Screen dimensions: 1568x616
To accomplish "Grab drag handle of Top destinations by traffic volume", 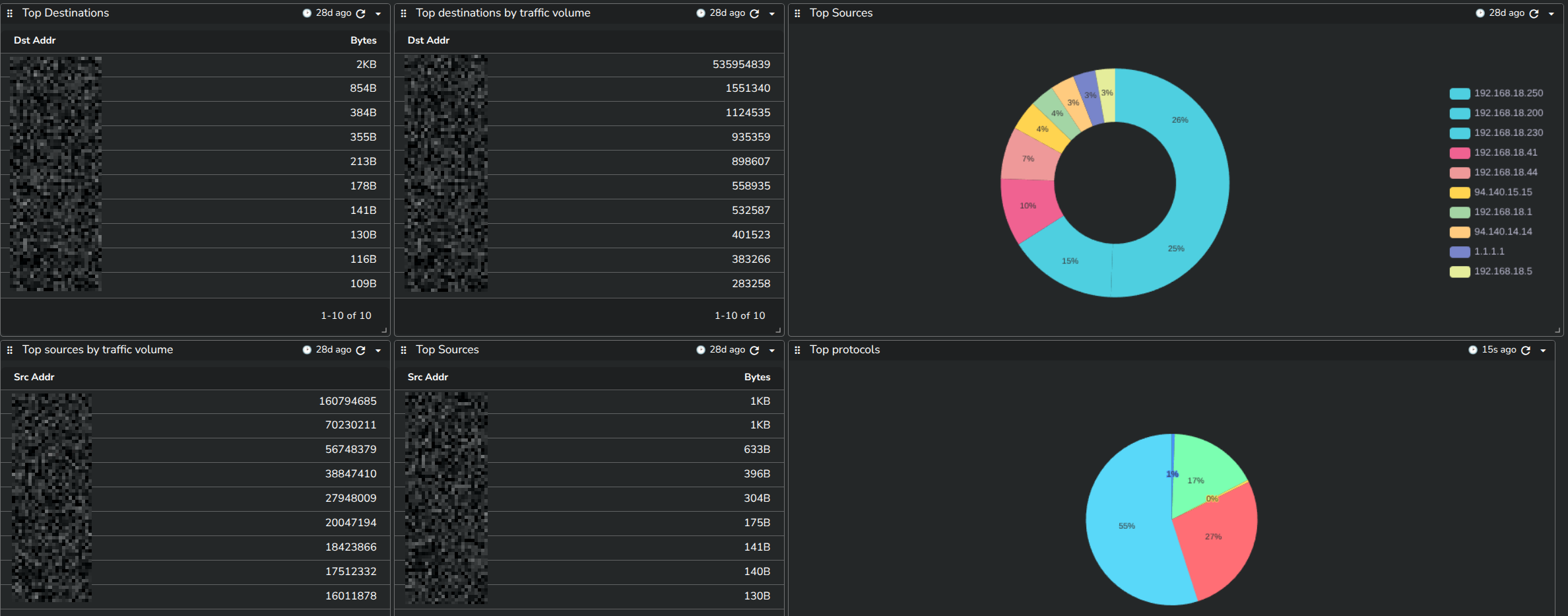I will (404, 13).
